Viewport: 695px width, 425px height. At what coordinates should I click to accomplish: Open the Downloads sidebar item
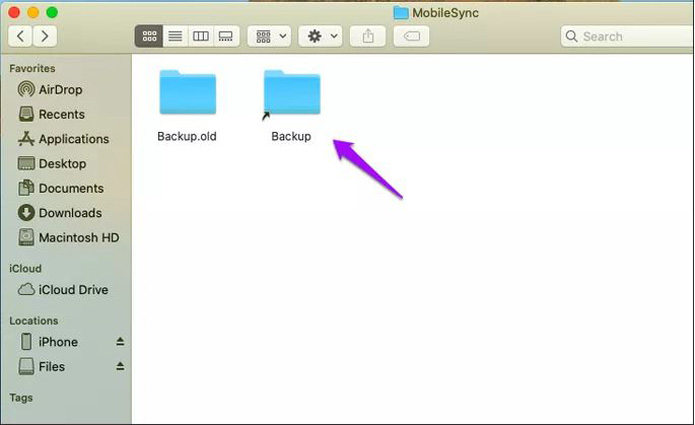click(70, 213)
